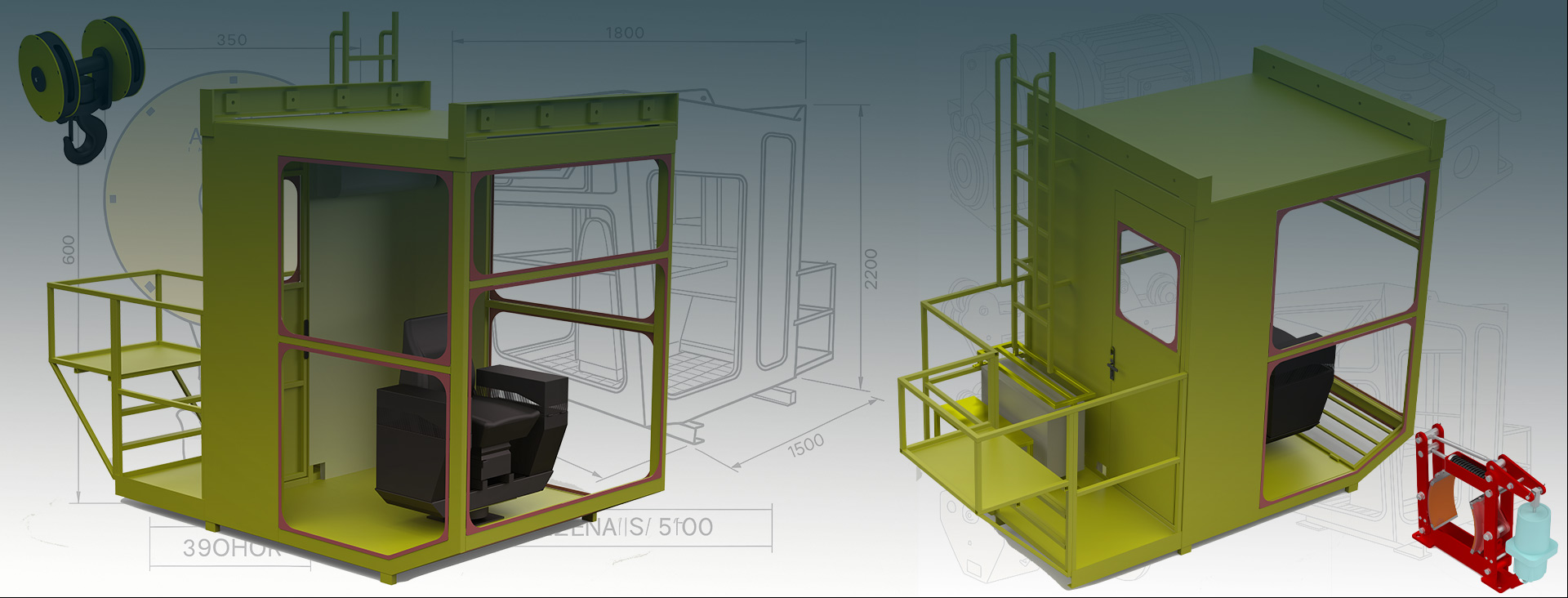Click the 390HOR text box
This screenshot has height=598, width=1568.
point(230,547)
